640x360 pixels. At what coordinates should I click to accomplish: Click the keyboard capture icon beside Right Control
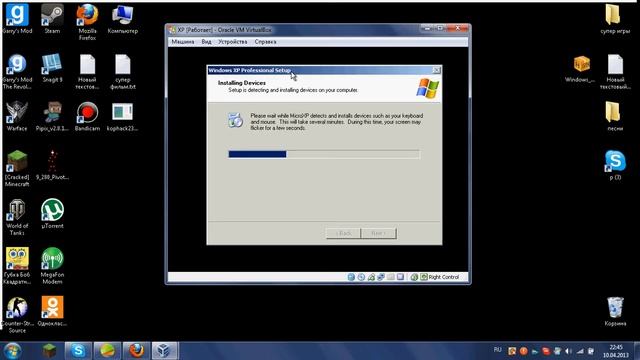pos(424,277)
